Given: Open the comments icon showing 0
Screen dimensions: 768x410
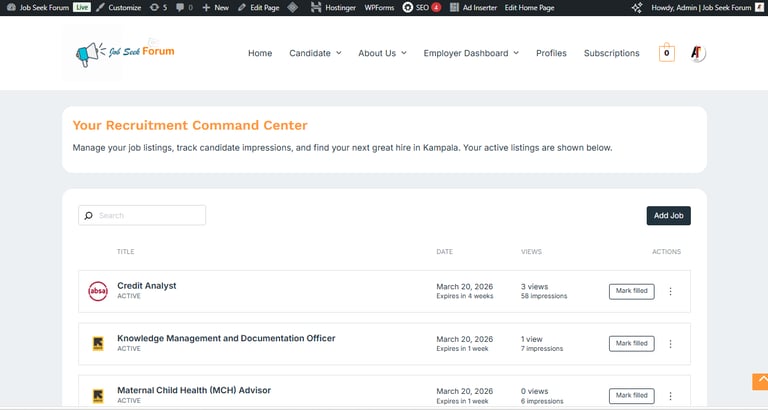Looking at the screenshot, I should tap(185, 7).
